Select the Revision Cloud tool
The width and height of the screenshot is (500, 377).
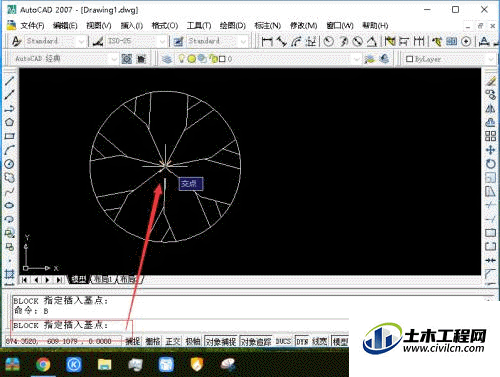tap(9, 178)
